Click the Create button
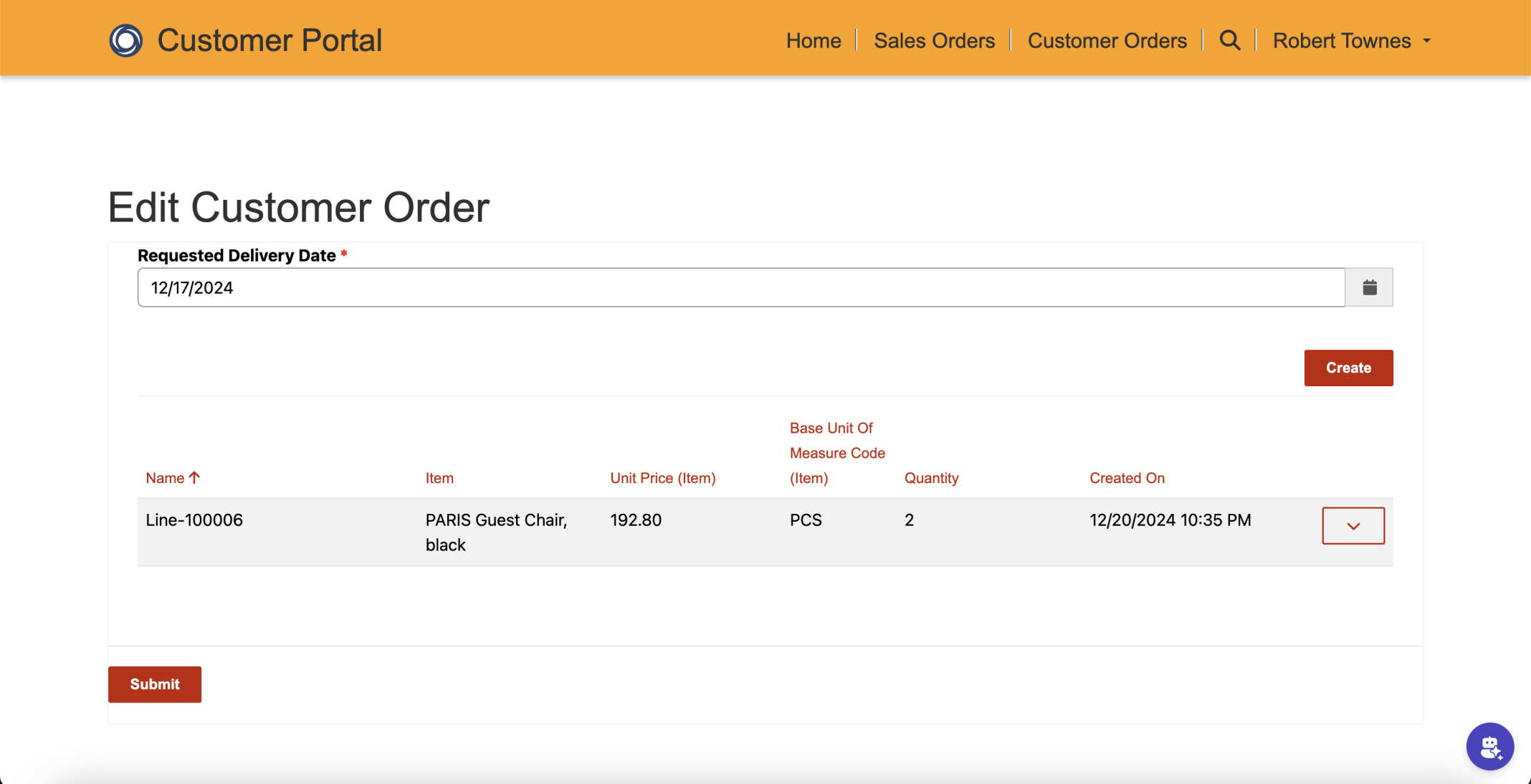 1348,368
